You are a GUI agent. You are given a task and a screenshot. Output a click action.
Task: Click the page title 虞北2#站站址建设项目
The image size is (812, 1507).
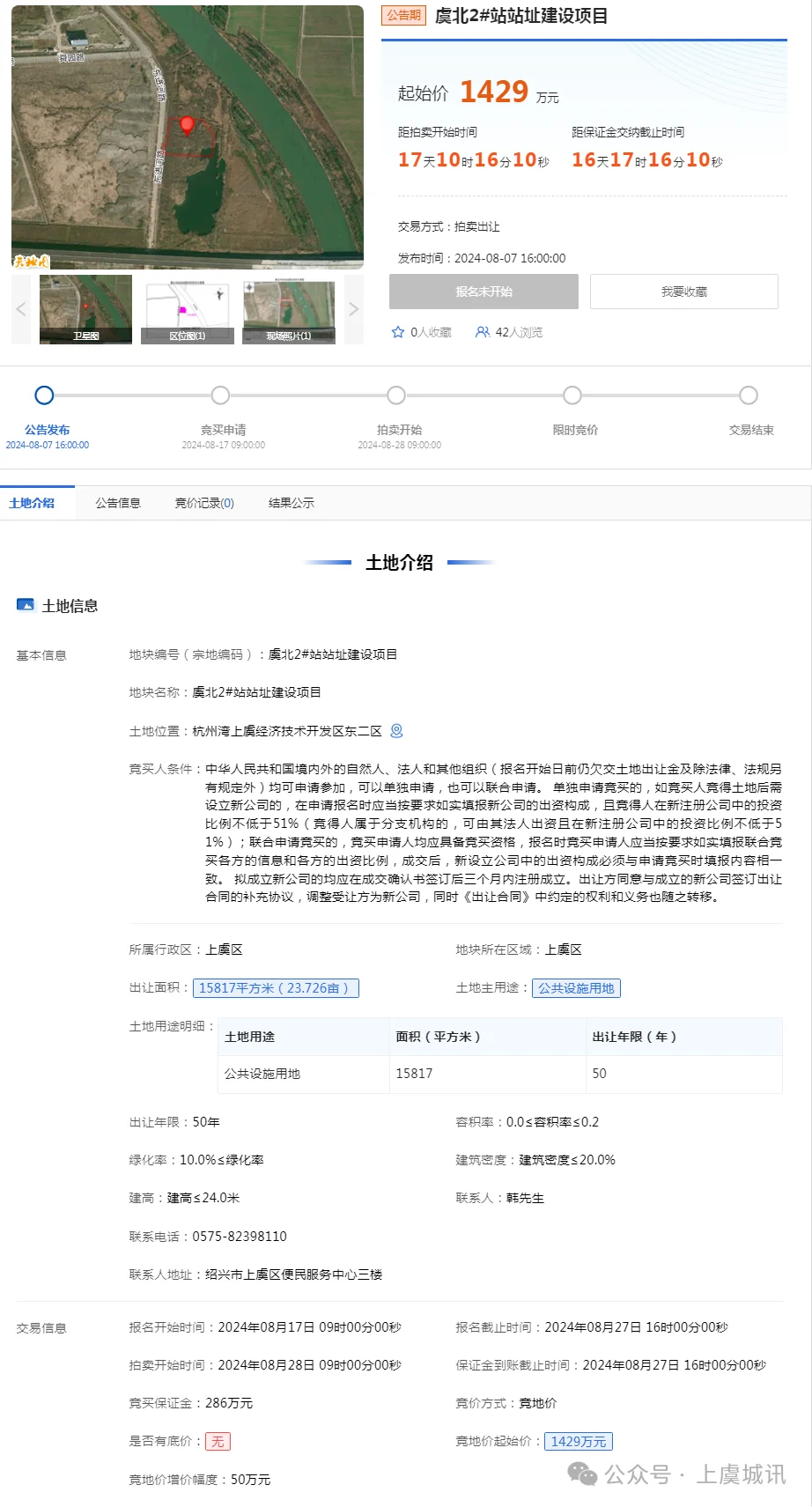pos(521,16)
